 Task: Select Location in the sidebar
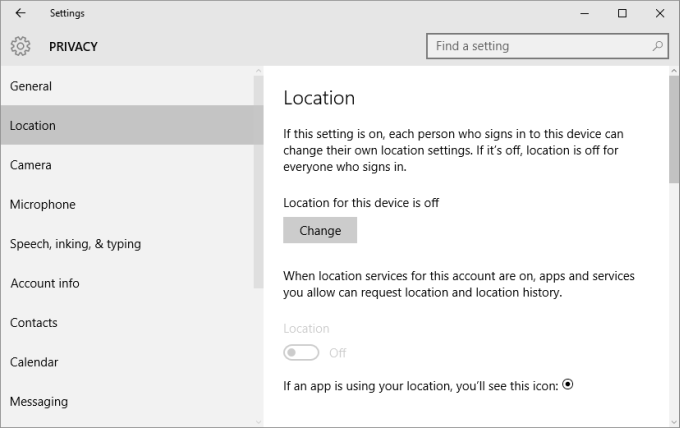click(x=33, y=126)
